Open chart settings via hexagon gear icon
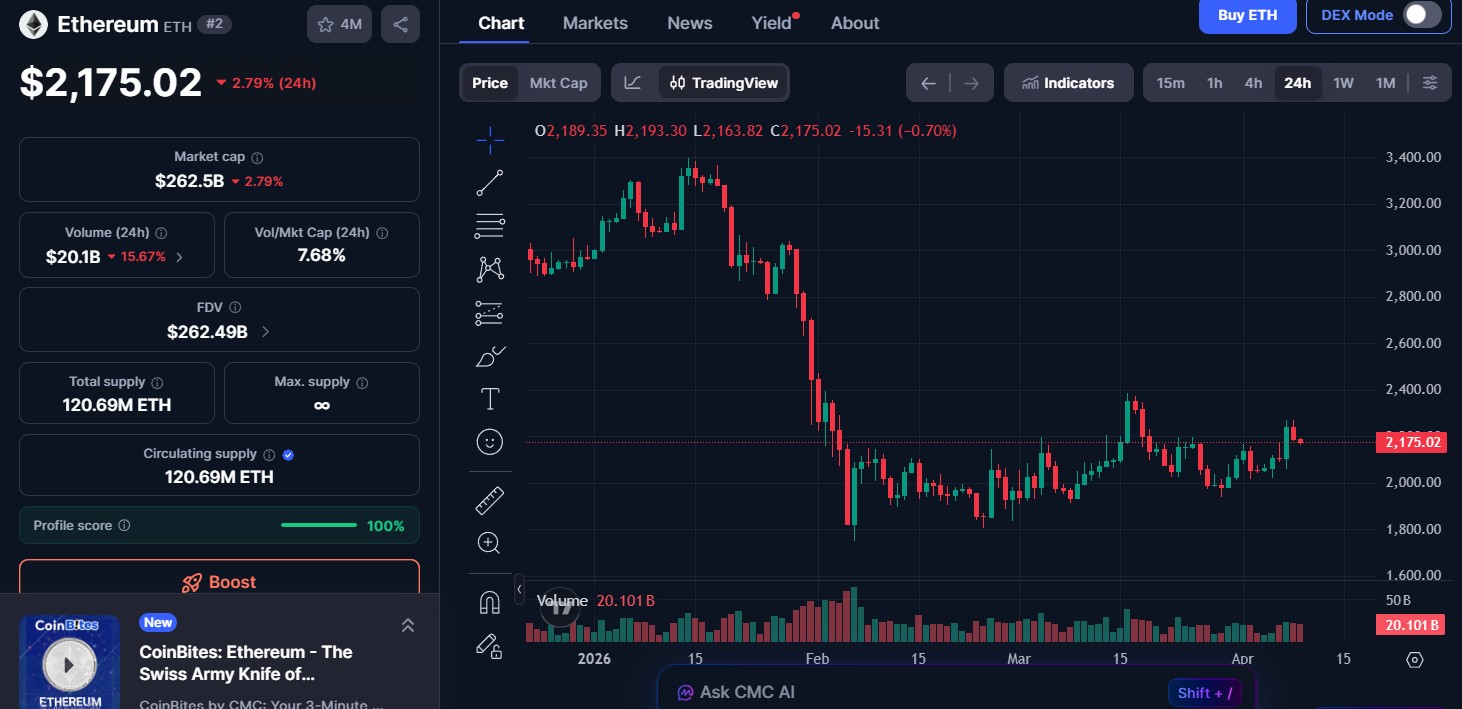Screen dimensions: 1462x709 [x=1413, y=659]
